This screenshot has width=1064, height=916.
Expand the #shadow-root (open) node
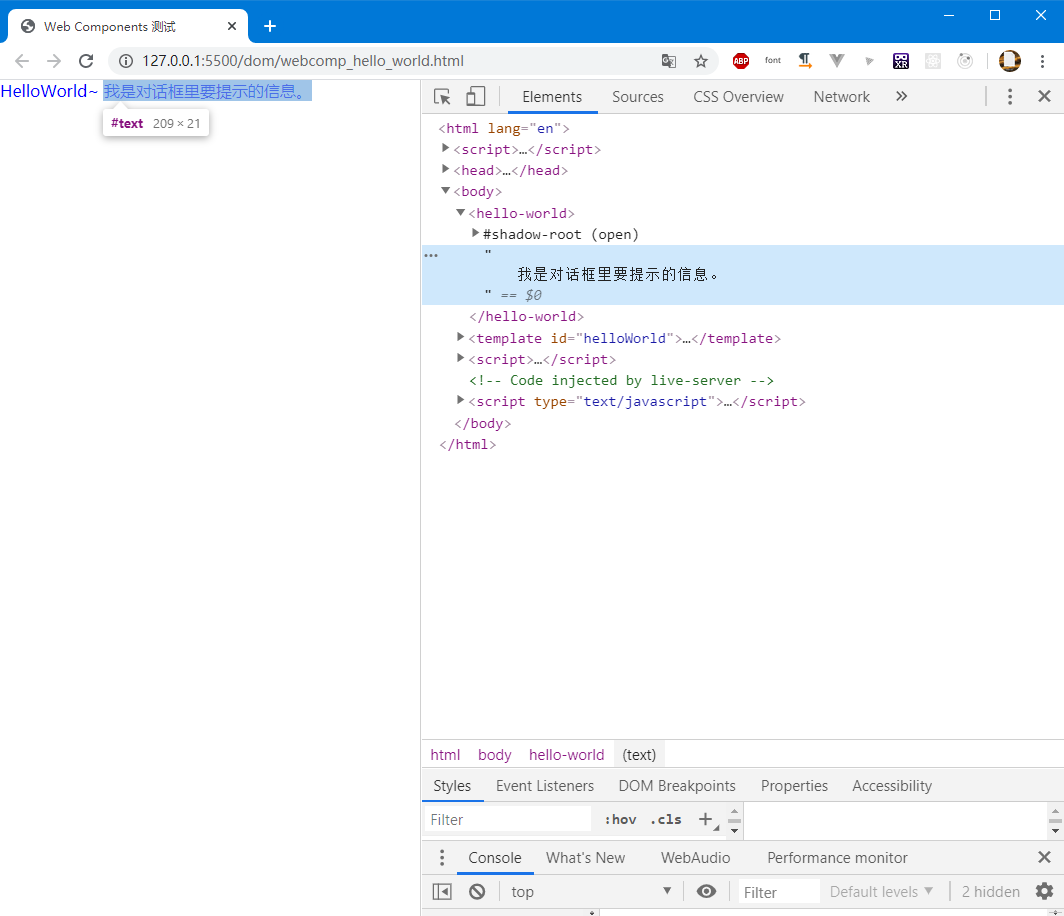(x=475, y=233)
